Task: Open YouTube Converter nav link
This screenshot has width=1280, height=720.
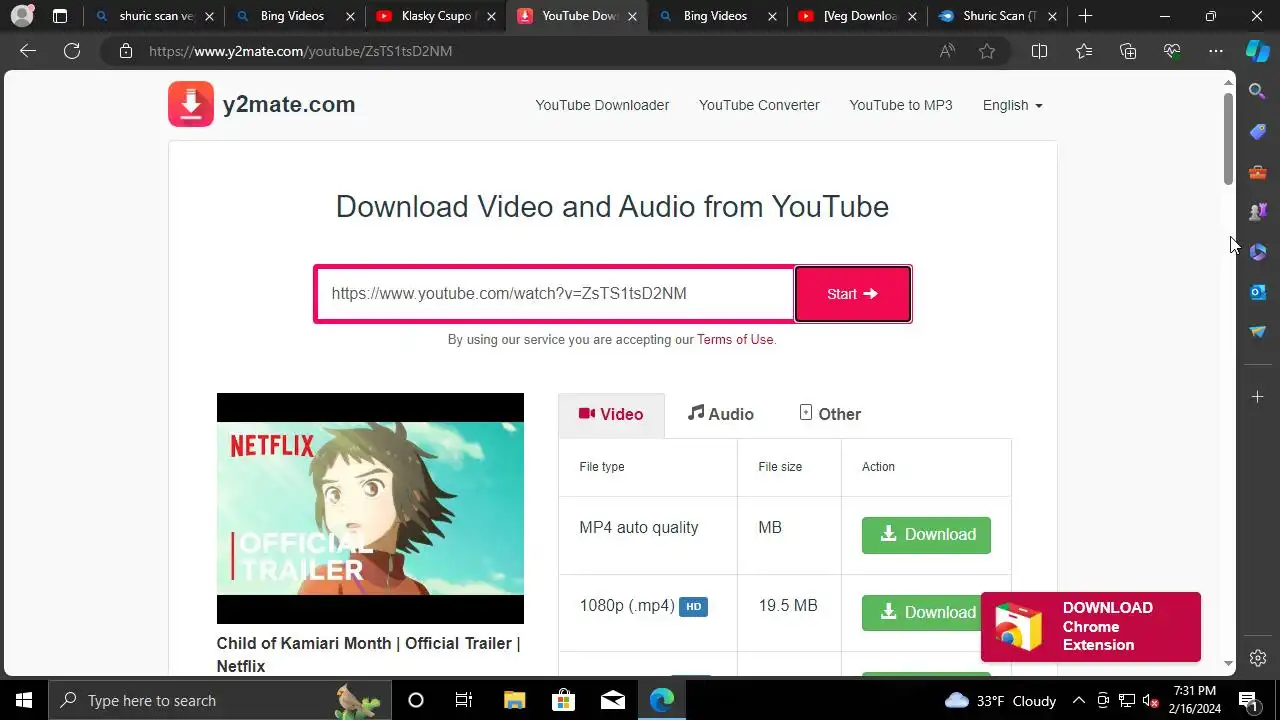Action: pos(759,105)
